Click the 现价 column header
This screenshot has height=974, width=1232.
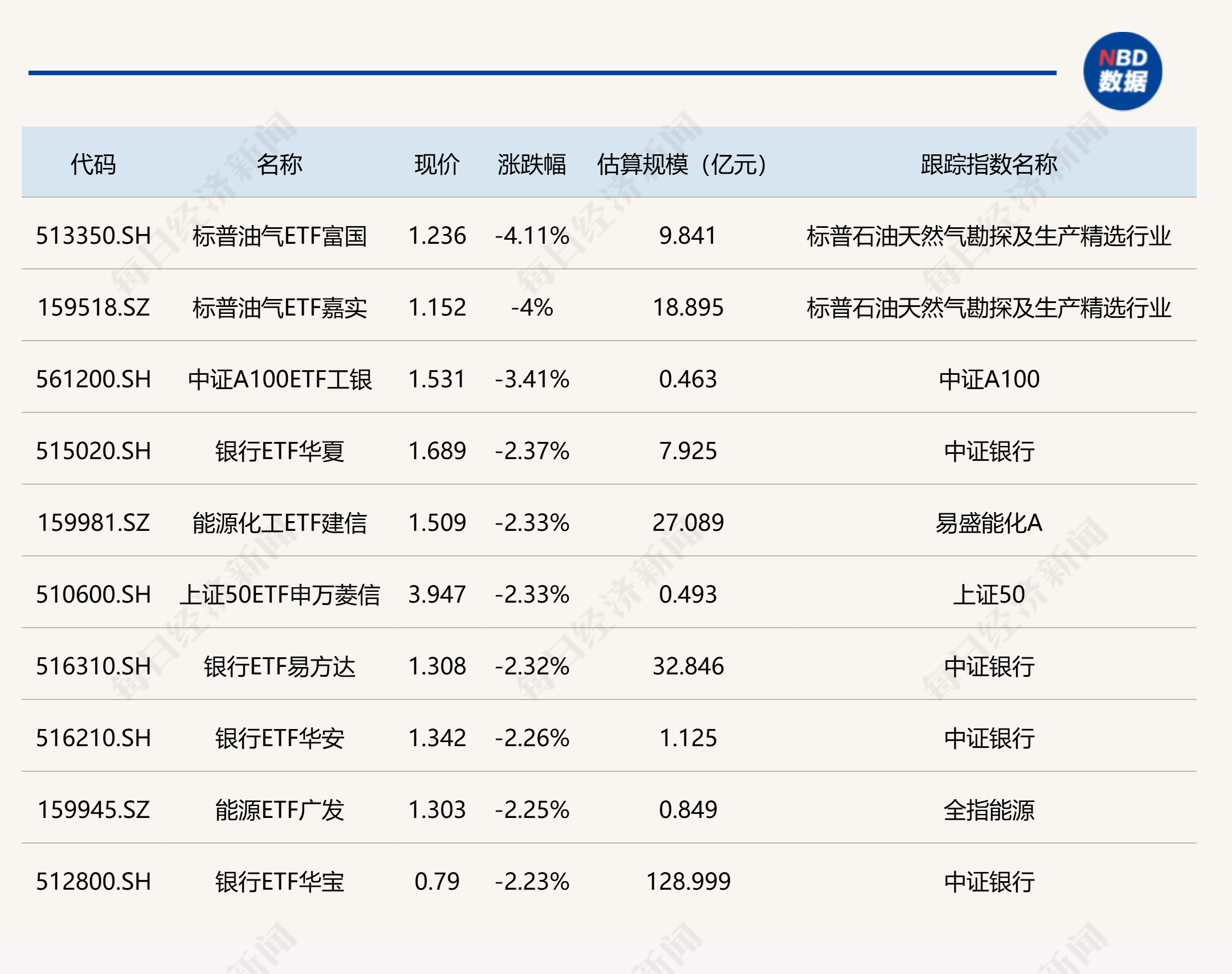pyautogui.click(x=437, y=164)
